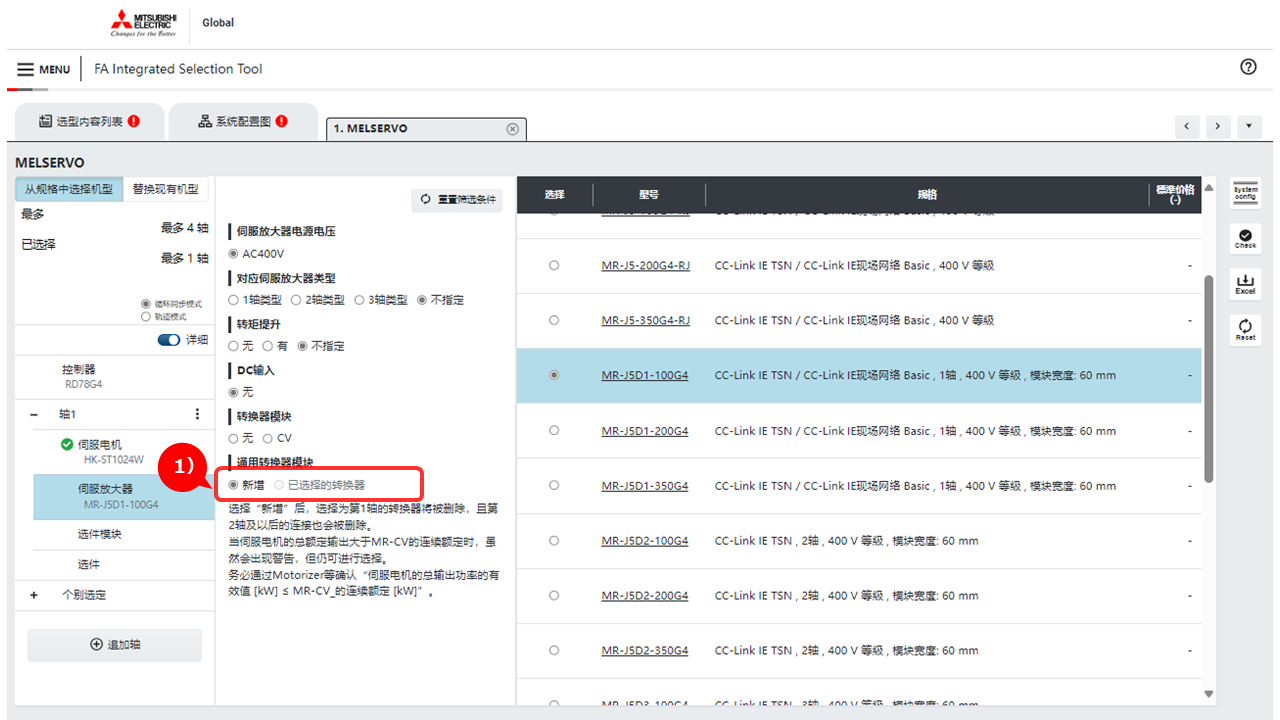Open MR-J5D2-100G4 model link

point(645,541)
